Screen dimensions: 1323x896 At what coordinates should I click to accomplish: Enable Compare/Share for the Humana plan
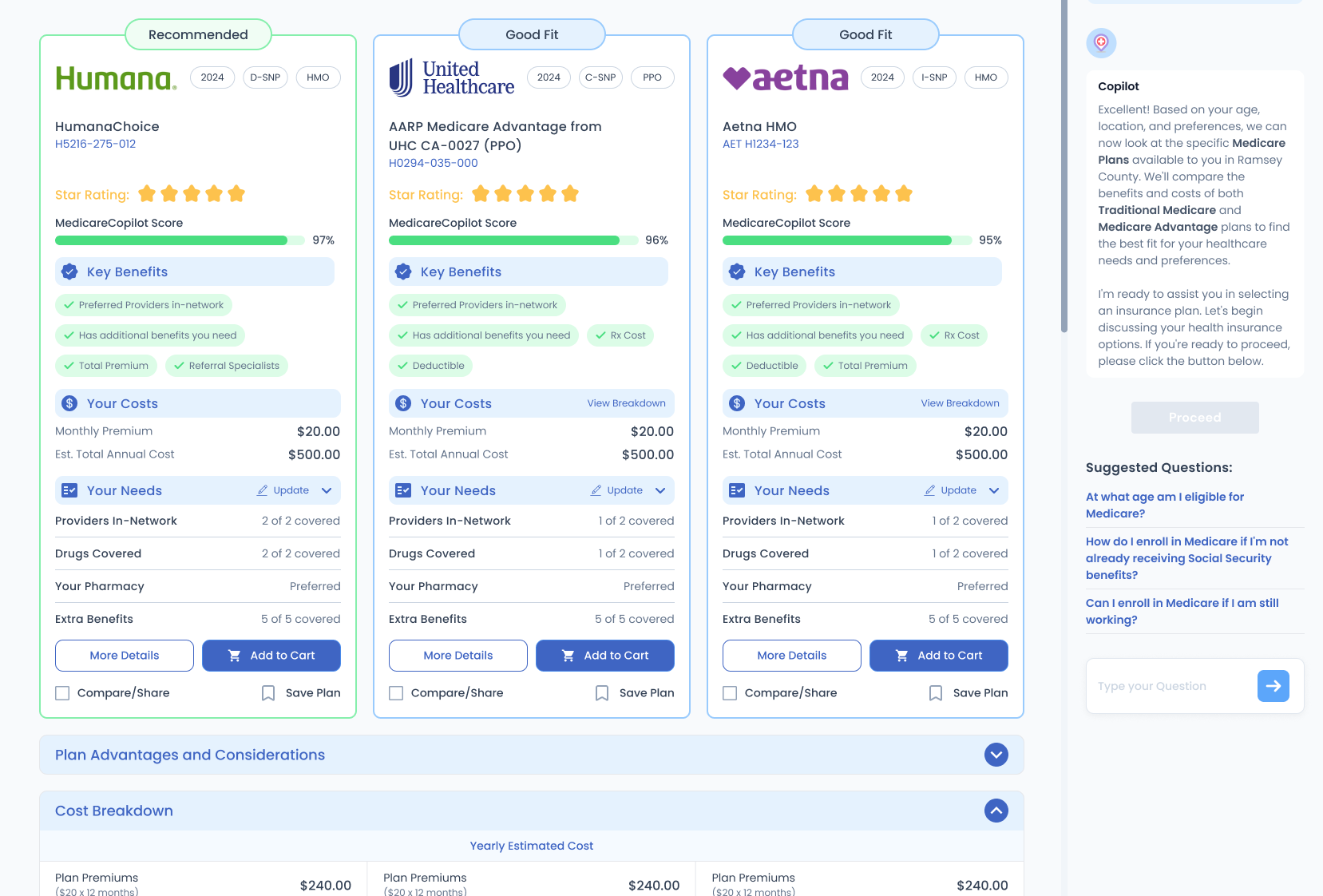coord(62,692)
